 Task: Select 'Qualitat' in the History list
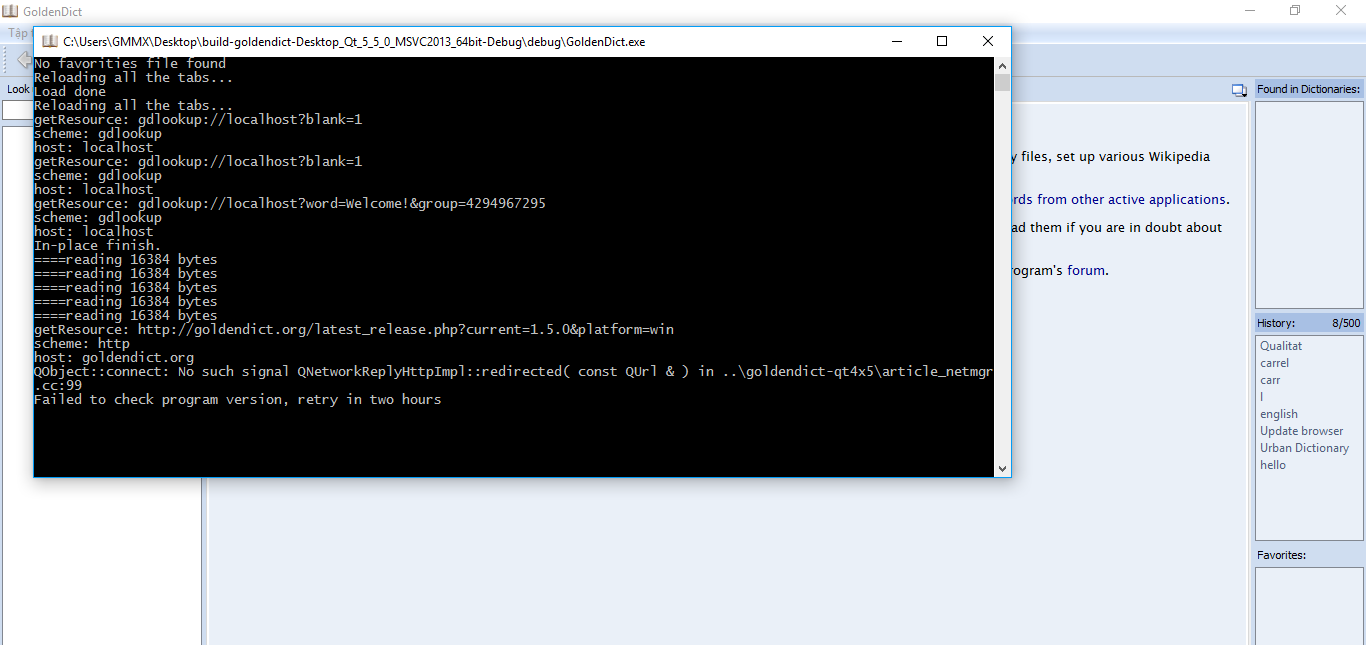pos(1281,346)
